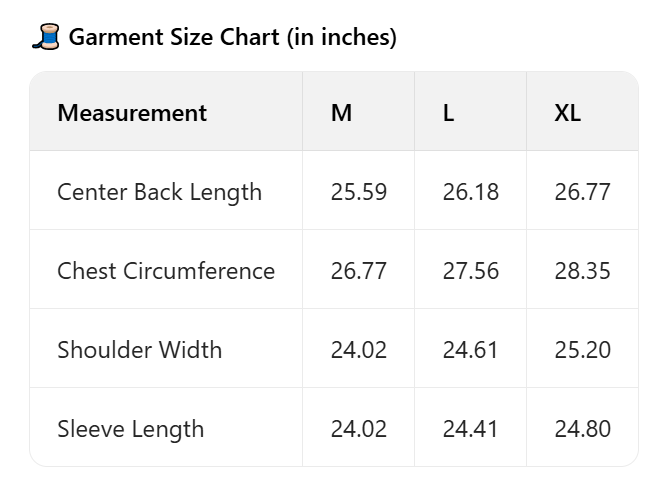Click the 28.35 Chest Circumference XL value
Image resolution: width=653 pixels, height=477 pixels.
click(582, 271)
